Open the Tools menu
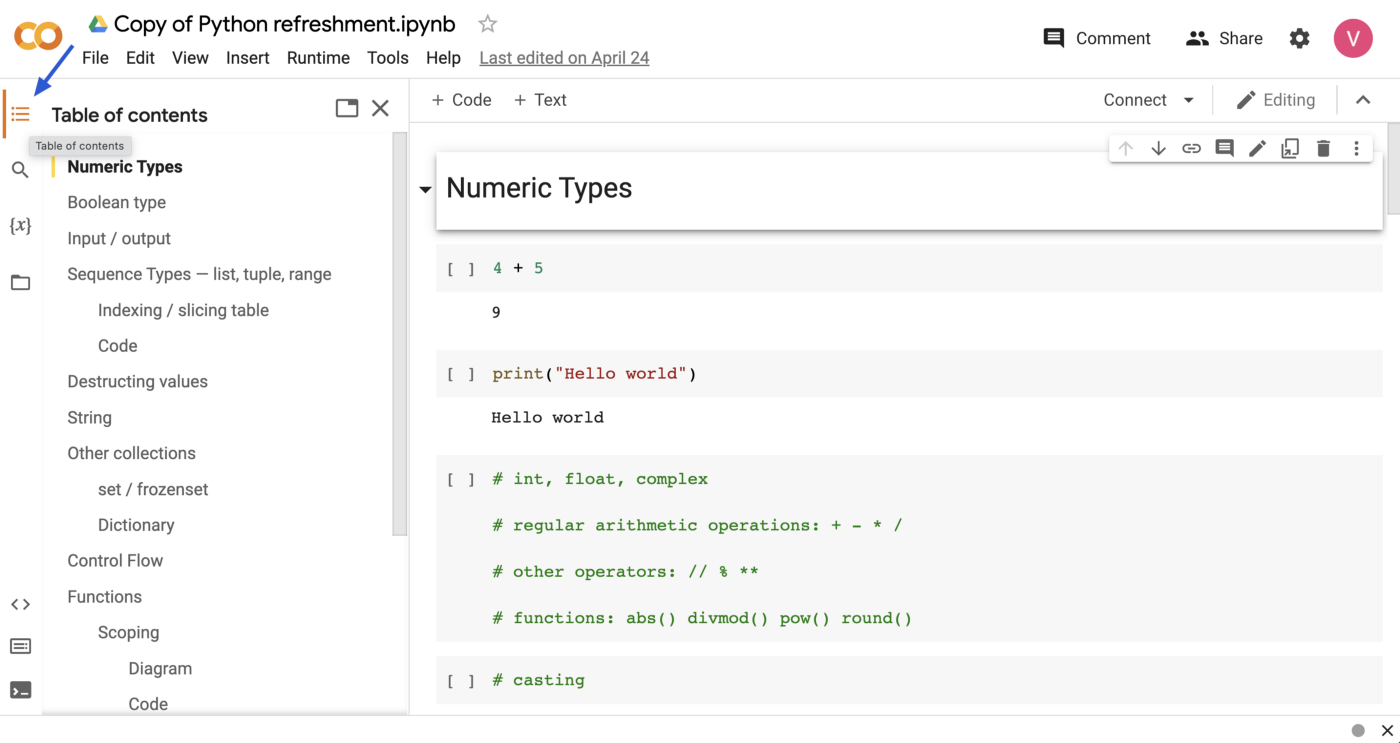Viewport: 1400px width, 743px height. pos(387,58)
